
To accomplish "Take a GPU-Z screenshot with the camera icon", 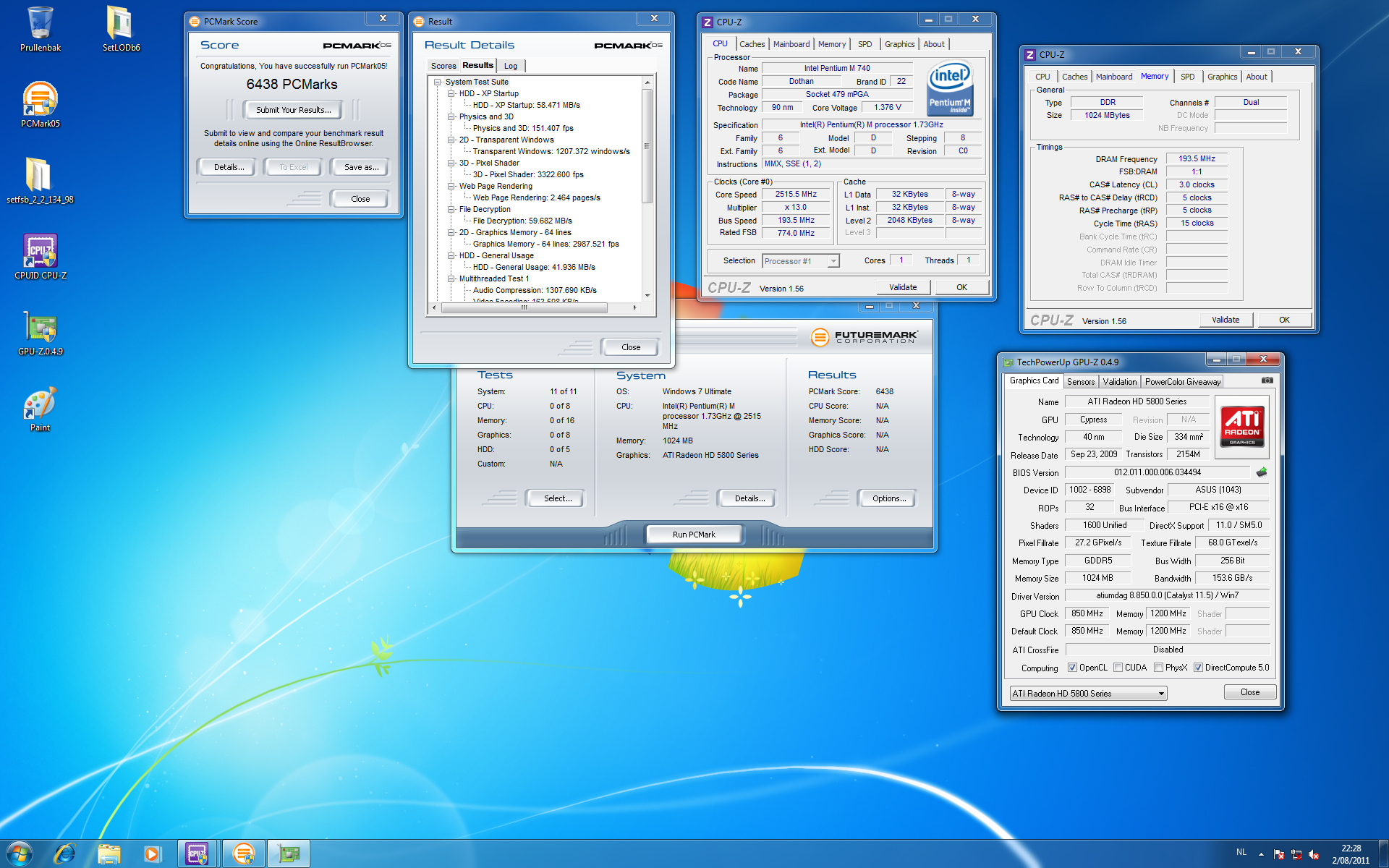I will pos(1267,380).
